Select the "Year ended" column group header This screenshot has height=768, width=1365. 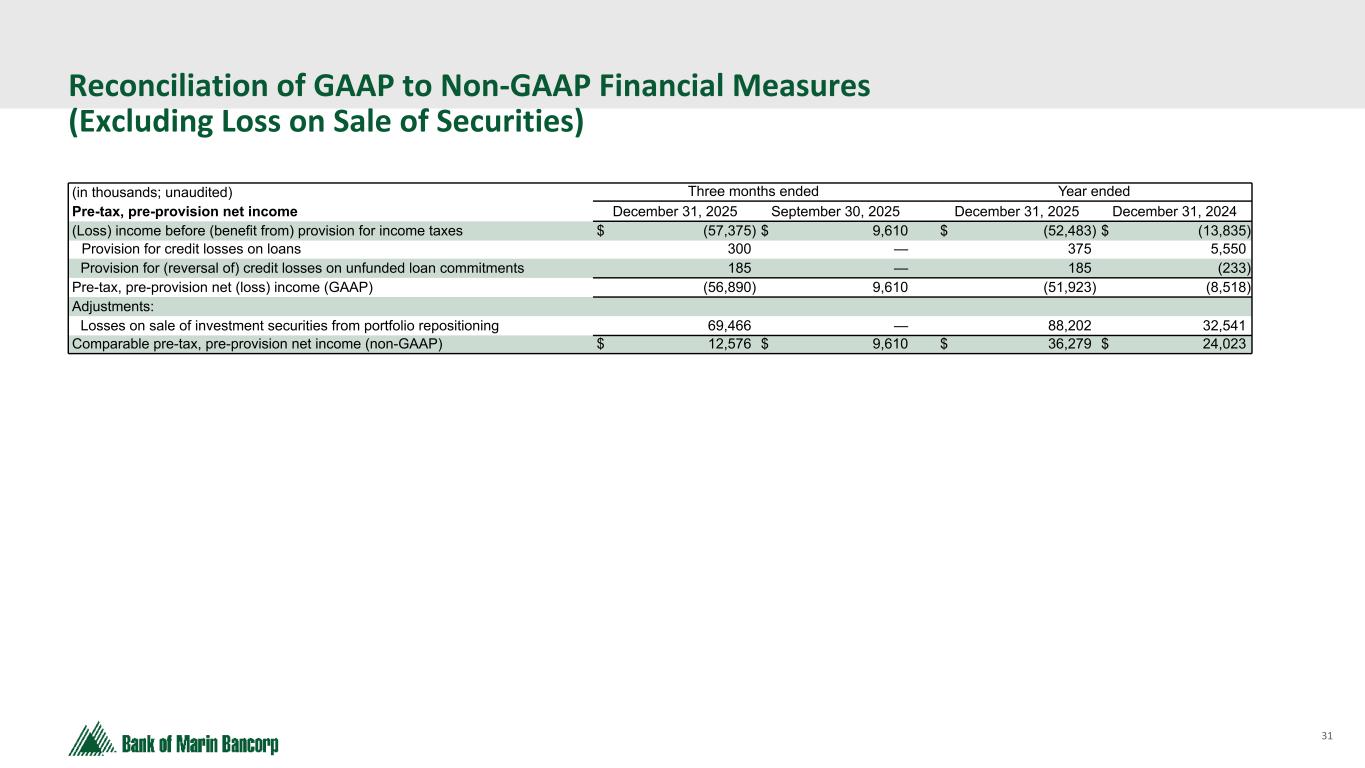(x=1093, y=191)
